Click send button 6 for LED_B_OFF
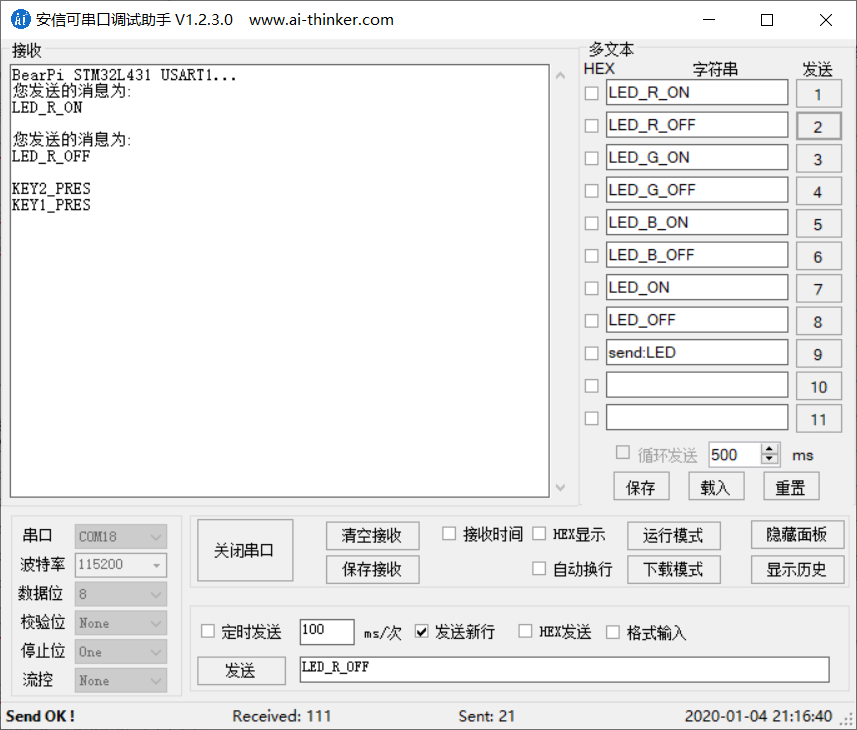This screenshot has width=857, height=730. [x=818, y=257]
